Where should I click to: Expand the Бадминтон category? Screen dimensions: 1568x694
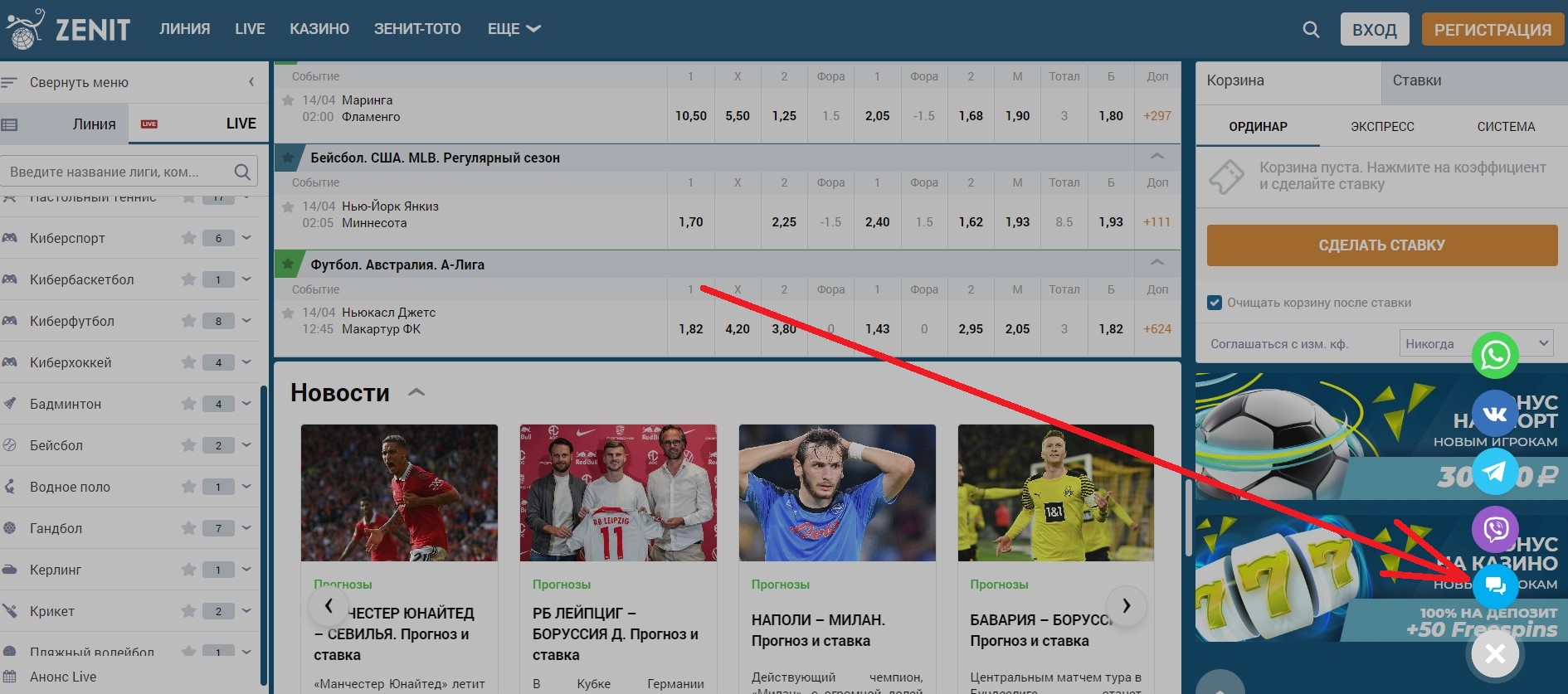[x=246, y=404]
